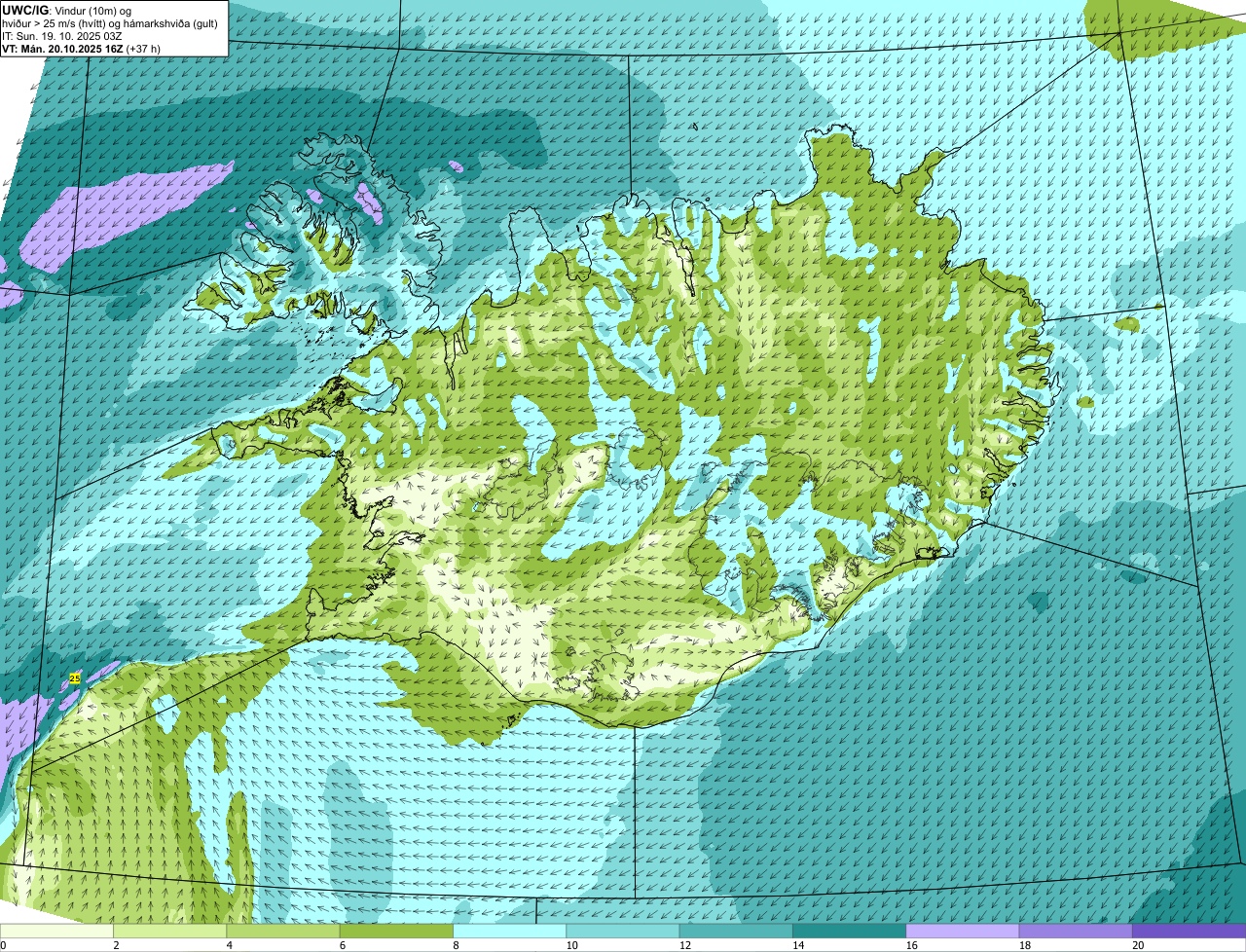Click the scale label "16"
This screenshot has height=952, width=1246.
(911, 945)
